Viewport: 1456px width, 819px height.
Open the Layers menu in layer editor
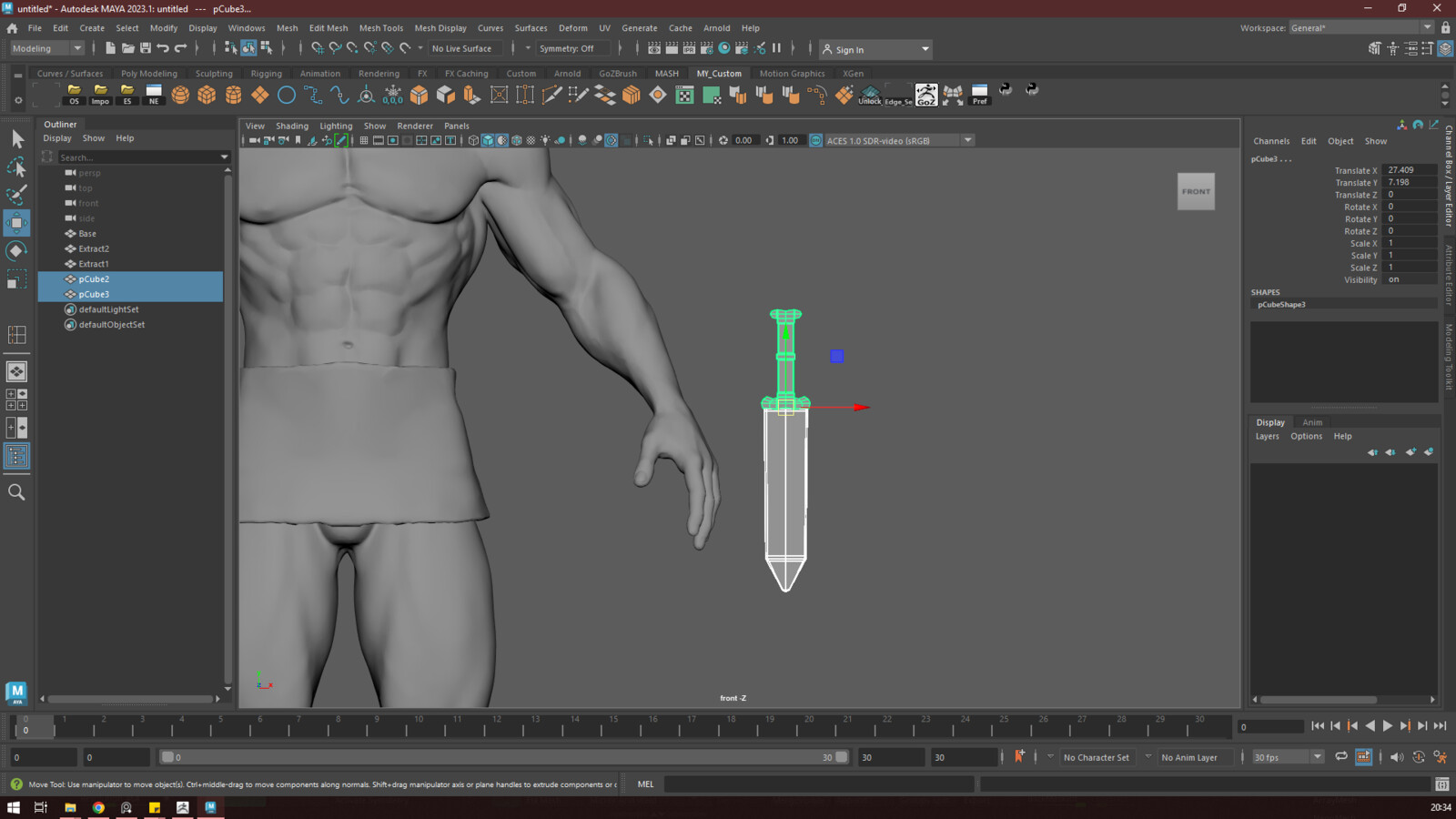coord(1267,437)
